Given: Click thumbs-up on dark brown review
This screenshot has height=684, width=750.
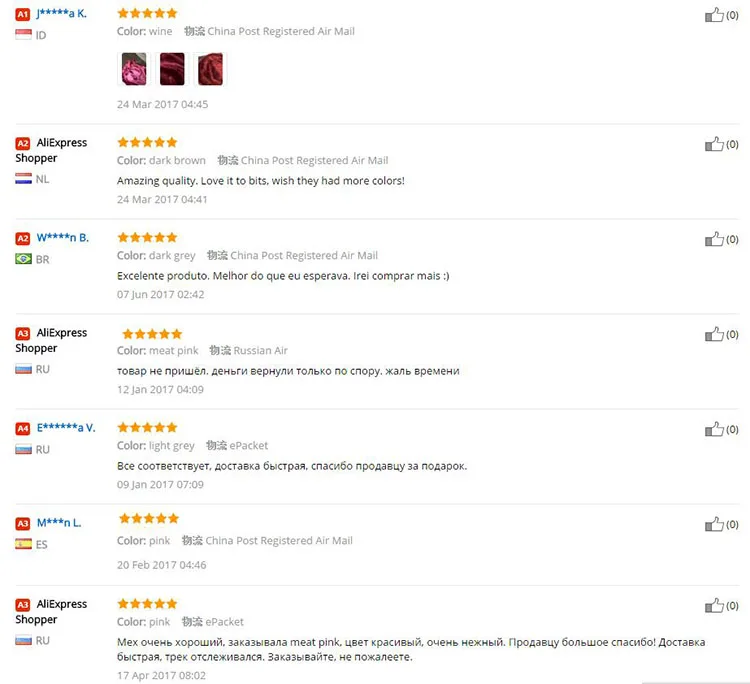Looking at the screenshot, I should click(x=714, y=143).
